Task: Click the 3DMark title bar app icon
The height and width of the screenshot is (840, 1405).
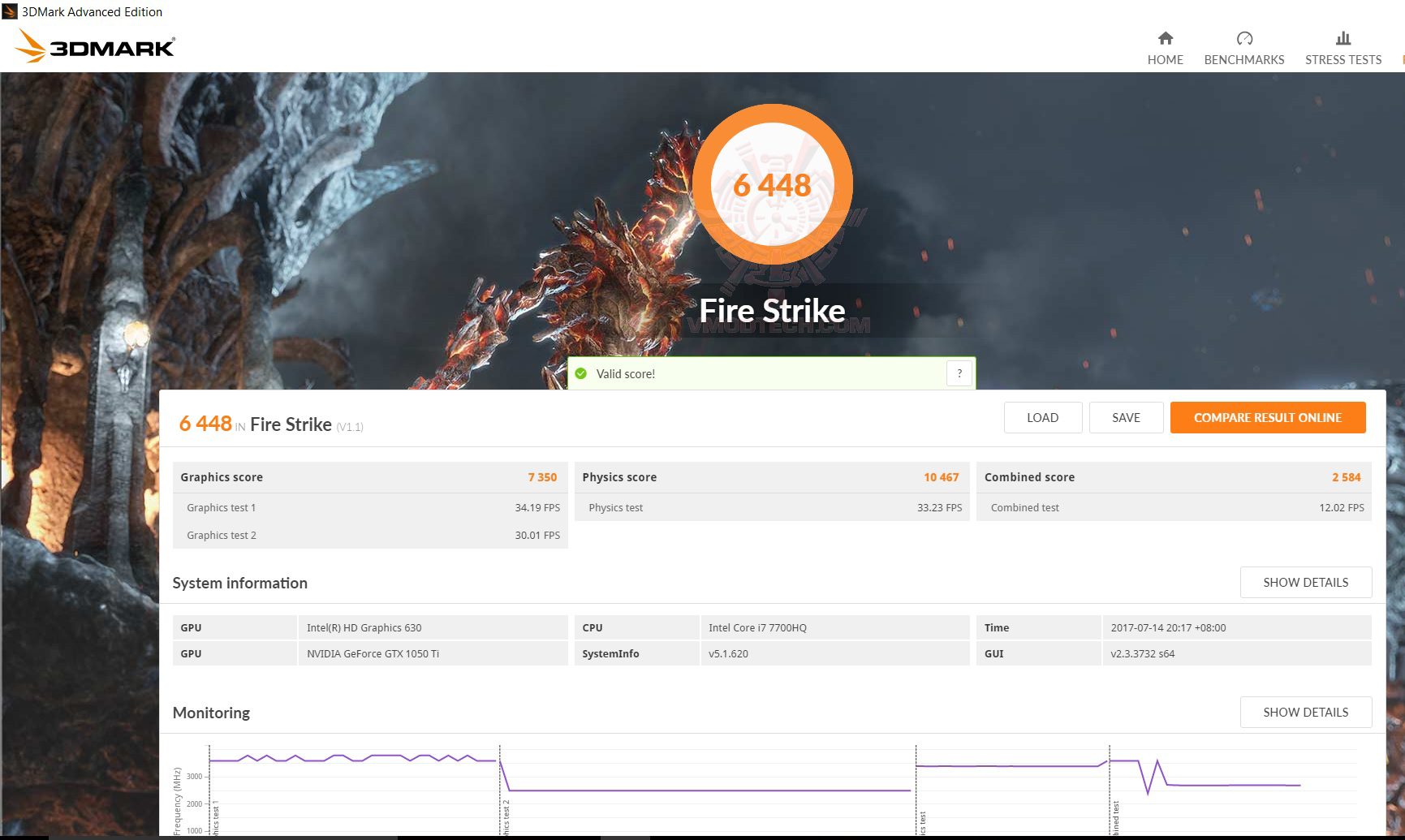Action: point(10,11)
